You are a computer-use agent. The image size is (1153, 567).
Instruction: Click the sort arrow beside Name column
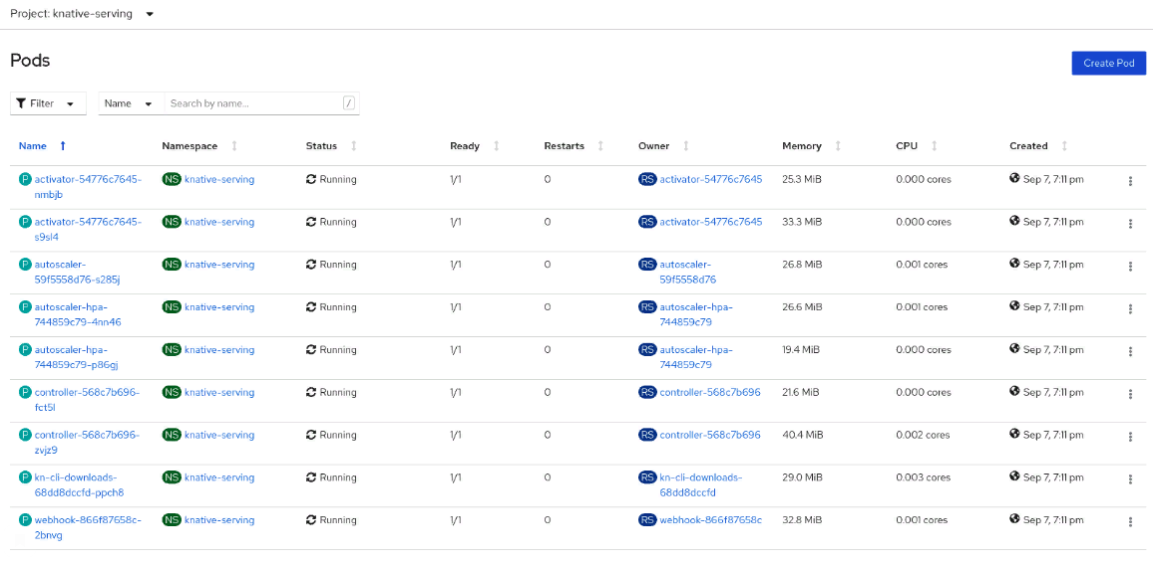click(x=63, y=146)
